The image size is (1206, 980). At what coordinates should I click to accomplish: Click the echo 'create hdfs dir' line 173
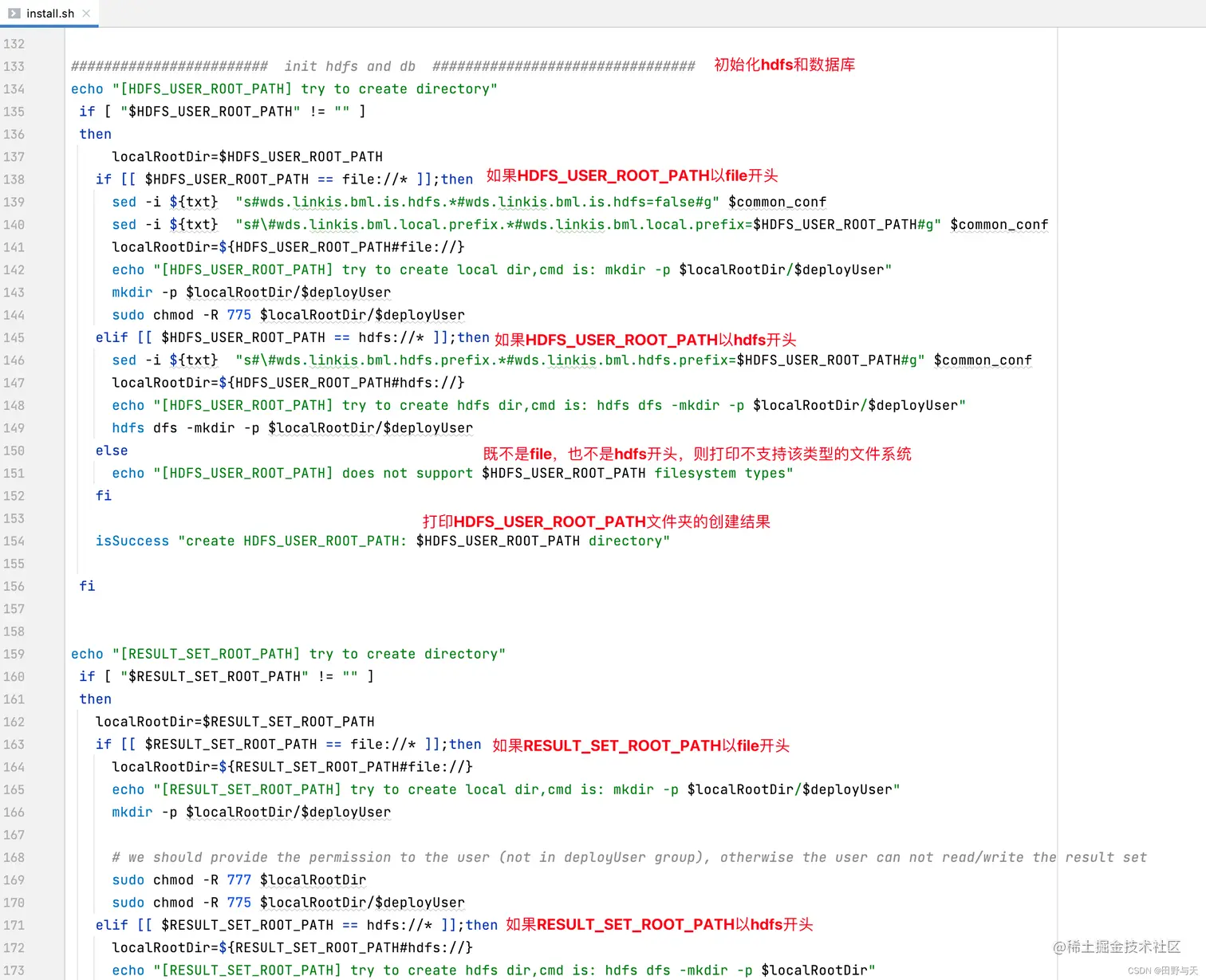point(494,970)
